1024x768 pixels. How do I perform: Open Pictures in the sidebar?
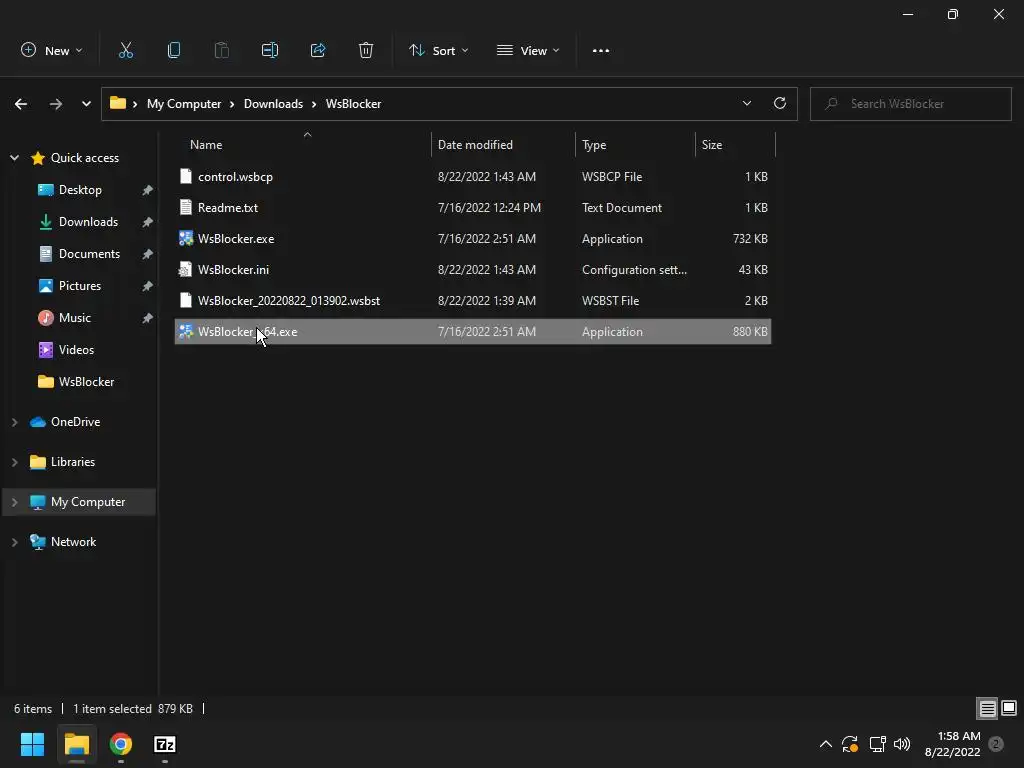[x=80, y=286]
